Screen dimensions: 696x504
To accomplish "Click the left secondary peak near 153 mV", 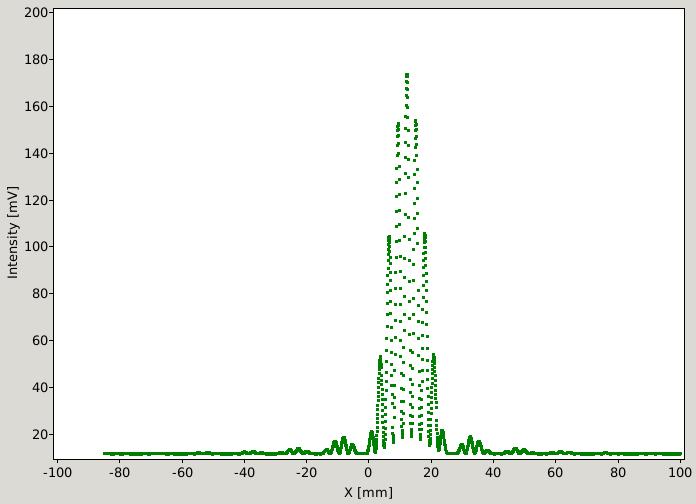I will coord(398,124).
